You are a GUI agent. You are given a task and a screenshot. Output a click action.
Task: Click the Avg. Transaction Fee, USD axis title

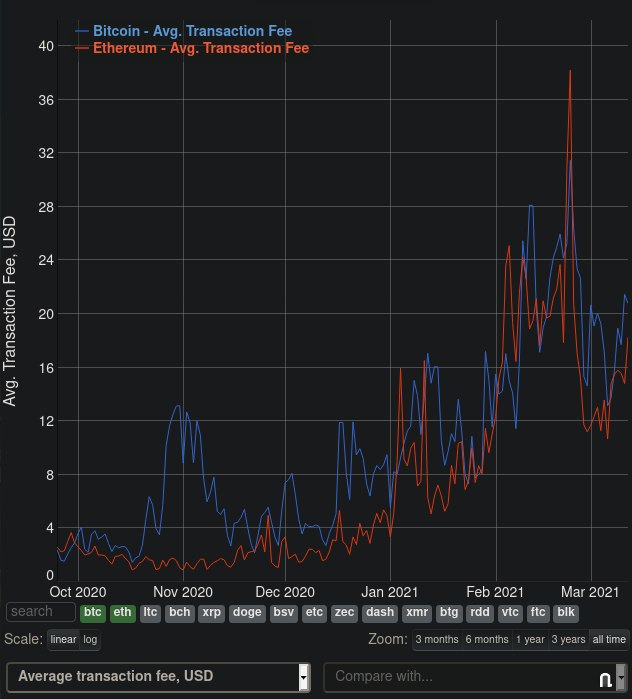9,311
